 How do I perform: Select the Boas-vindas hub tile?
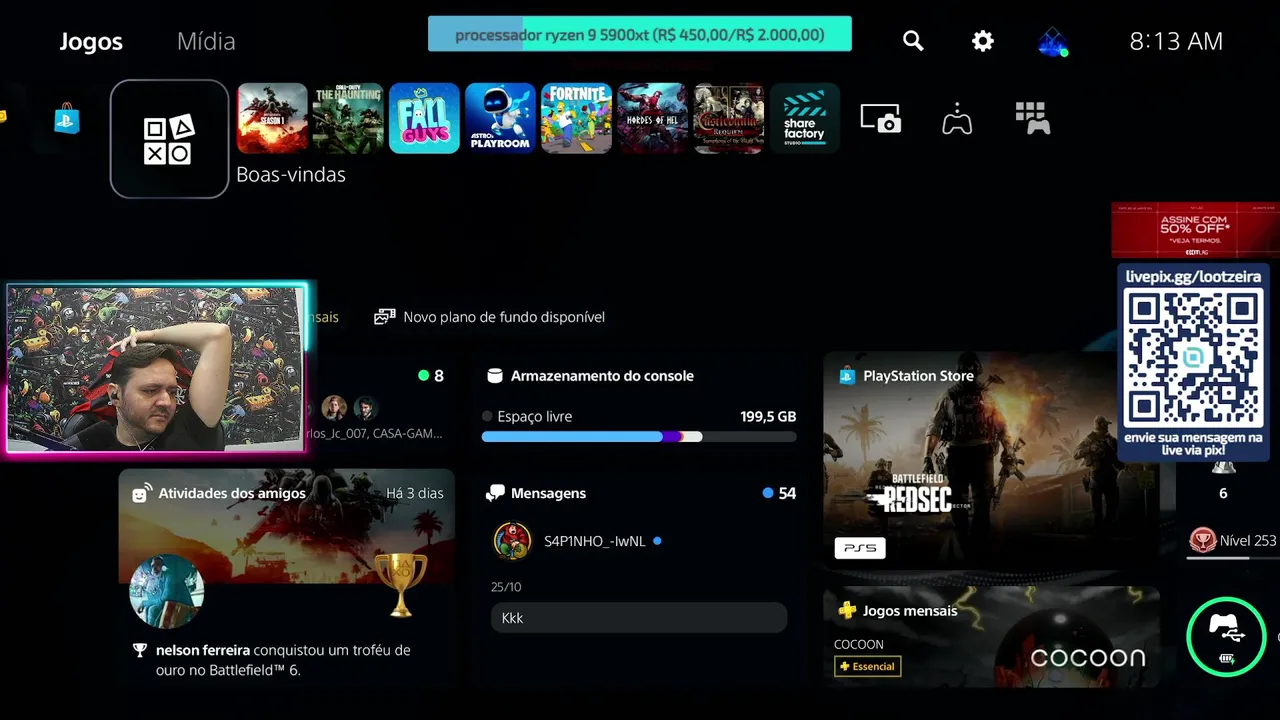pos(169,139)
